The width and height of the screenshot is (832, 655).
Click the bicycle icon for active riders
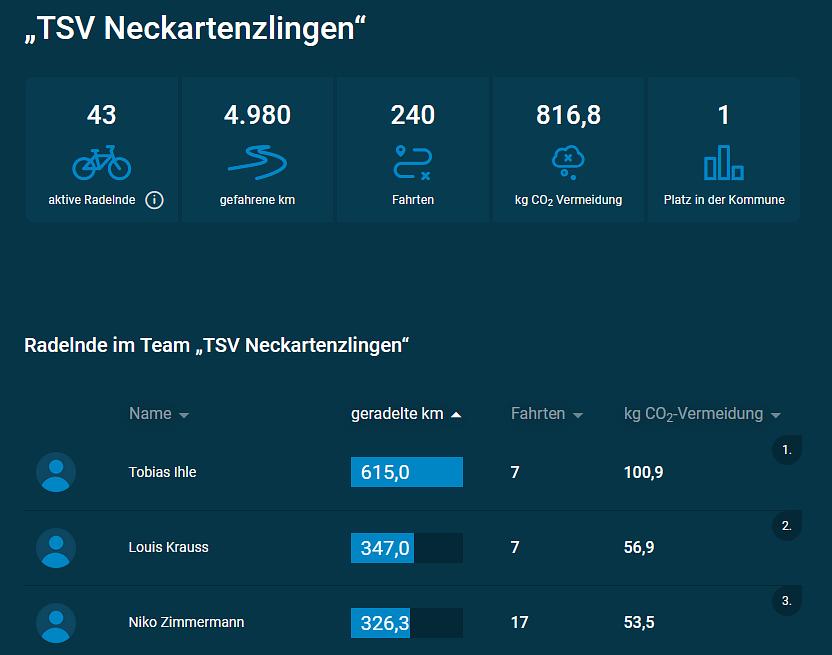101,161
